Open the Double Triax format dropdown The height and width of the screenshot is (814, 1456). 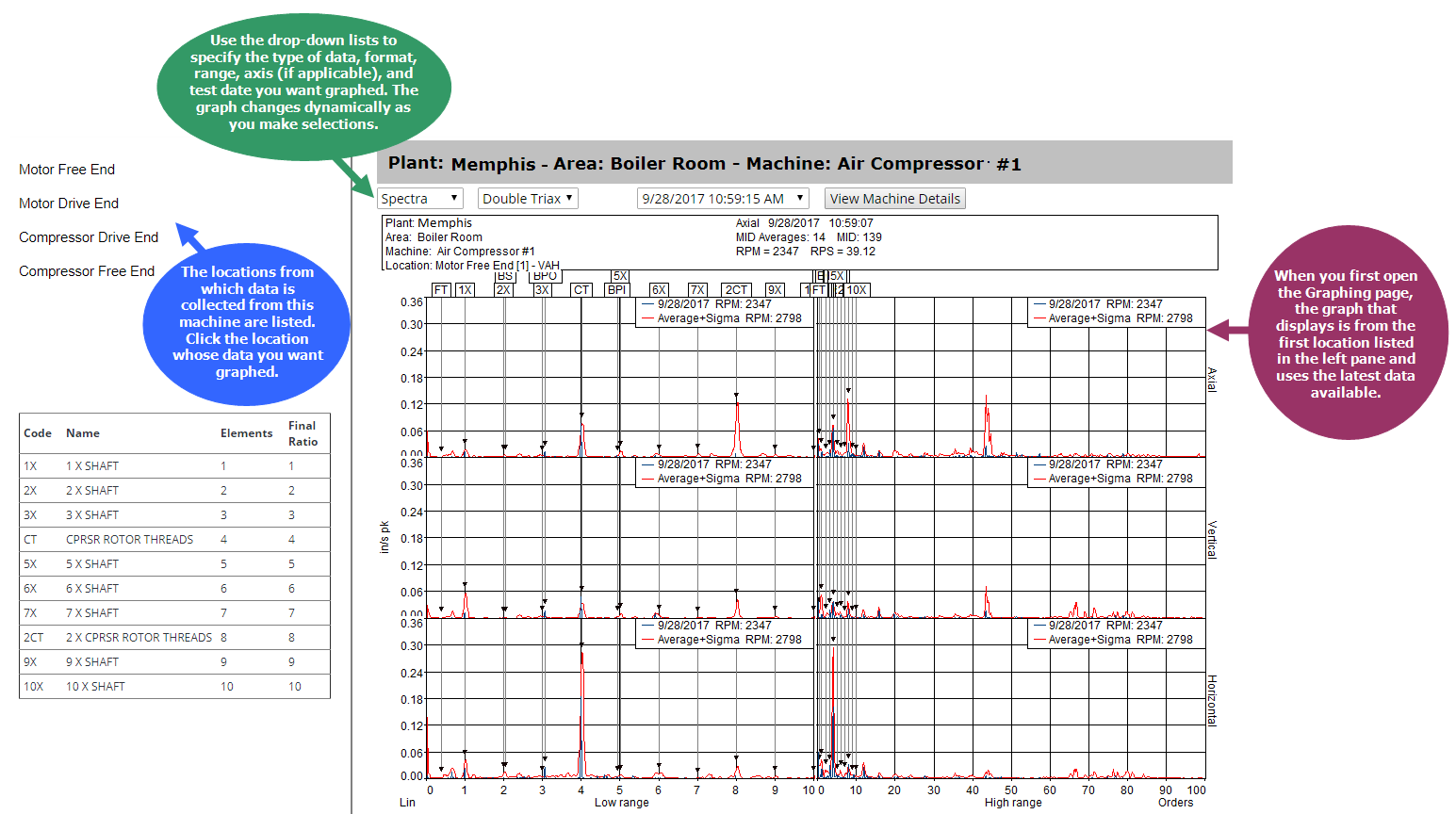[x=528, y=199]
